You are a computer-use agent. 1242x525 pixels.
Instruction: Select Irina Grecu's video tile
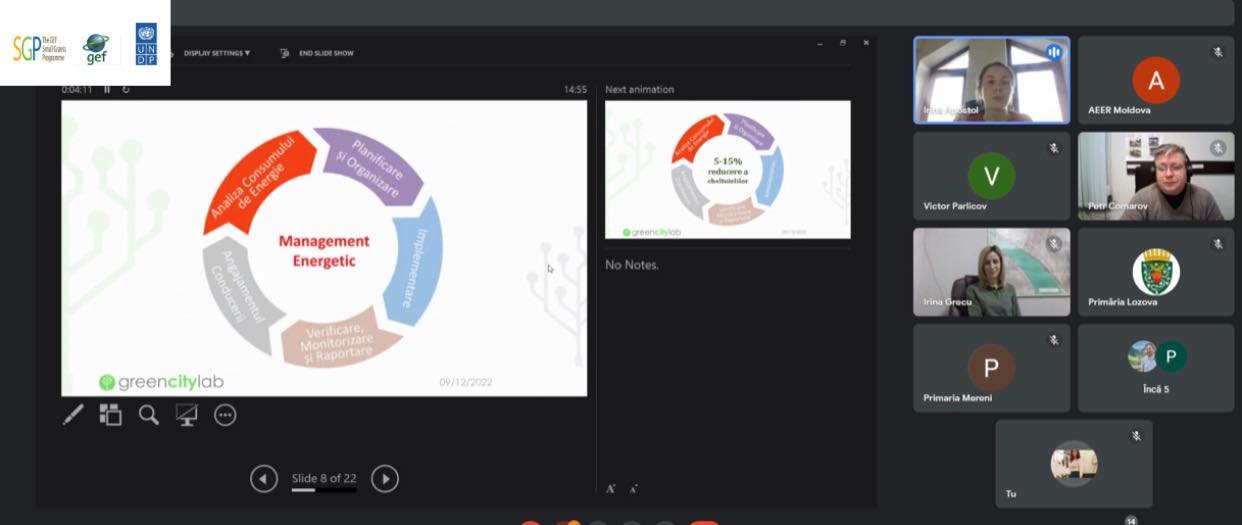coord(991,272)
